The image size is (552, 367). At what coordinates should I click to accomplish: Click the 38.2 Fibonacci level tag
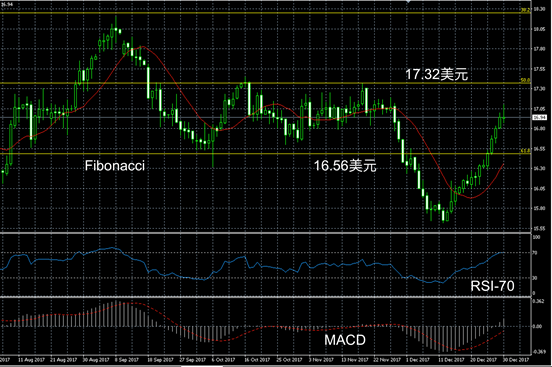tap(525, 11)
